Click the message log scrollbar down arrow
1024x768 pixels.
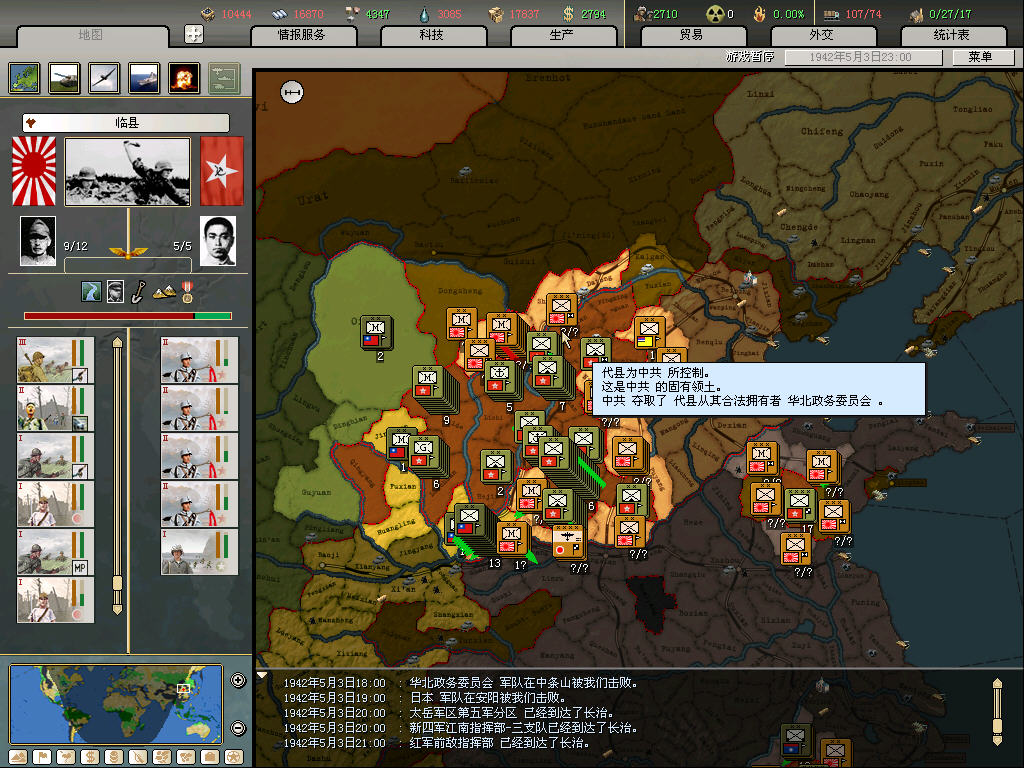click(997, 741)
